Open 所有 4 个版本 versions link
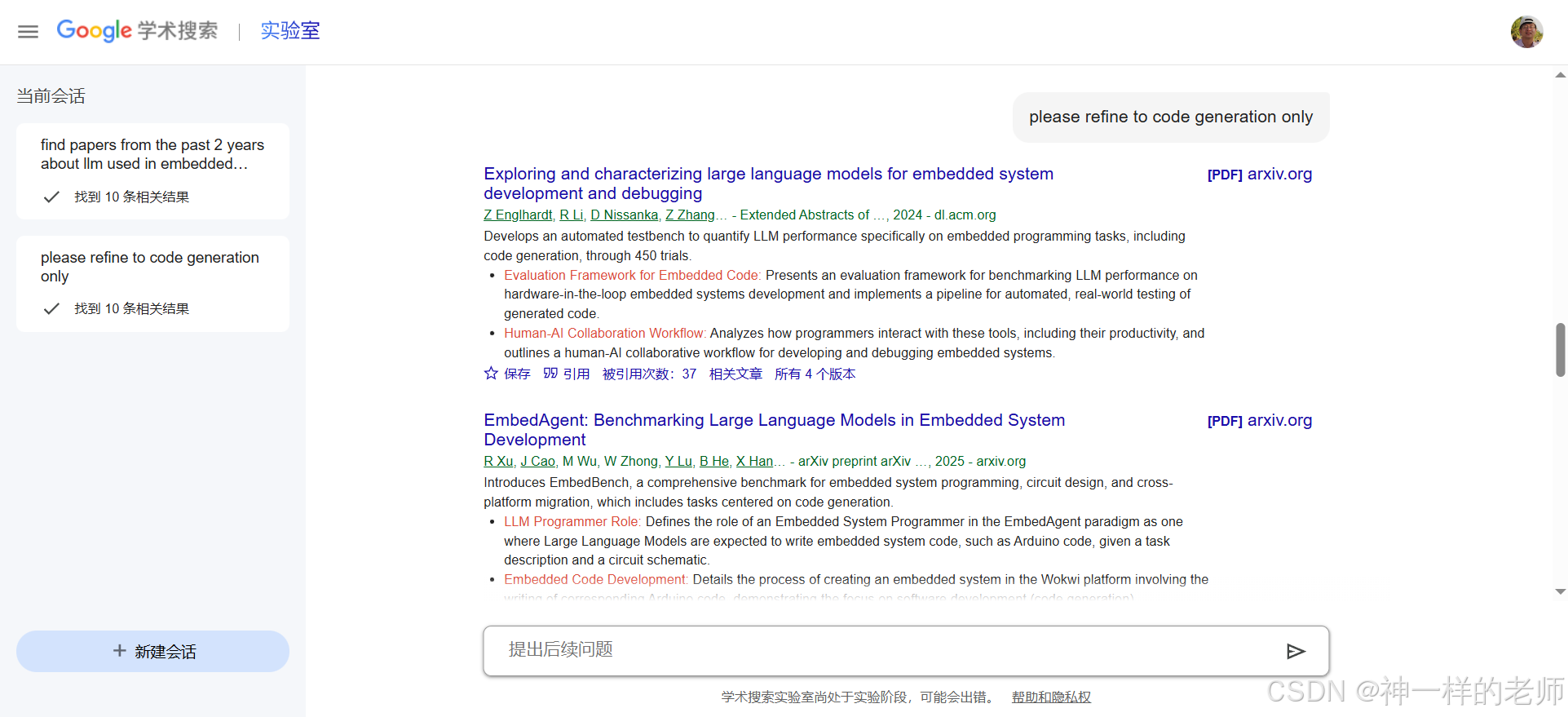1568x717 pixels. point(815,374)
